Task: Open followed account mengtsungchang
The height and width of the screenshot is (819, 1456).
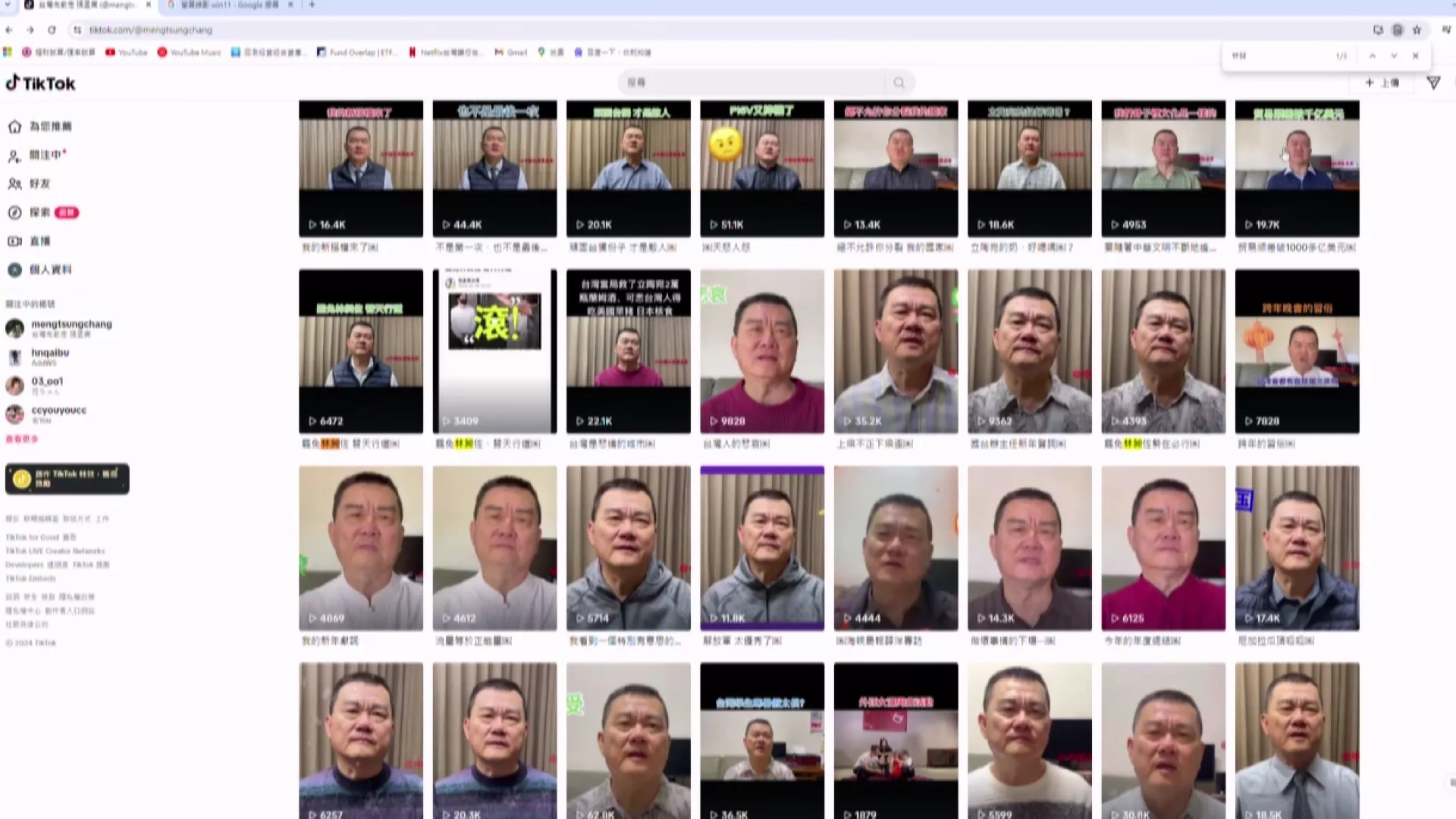Action: 59,328
